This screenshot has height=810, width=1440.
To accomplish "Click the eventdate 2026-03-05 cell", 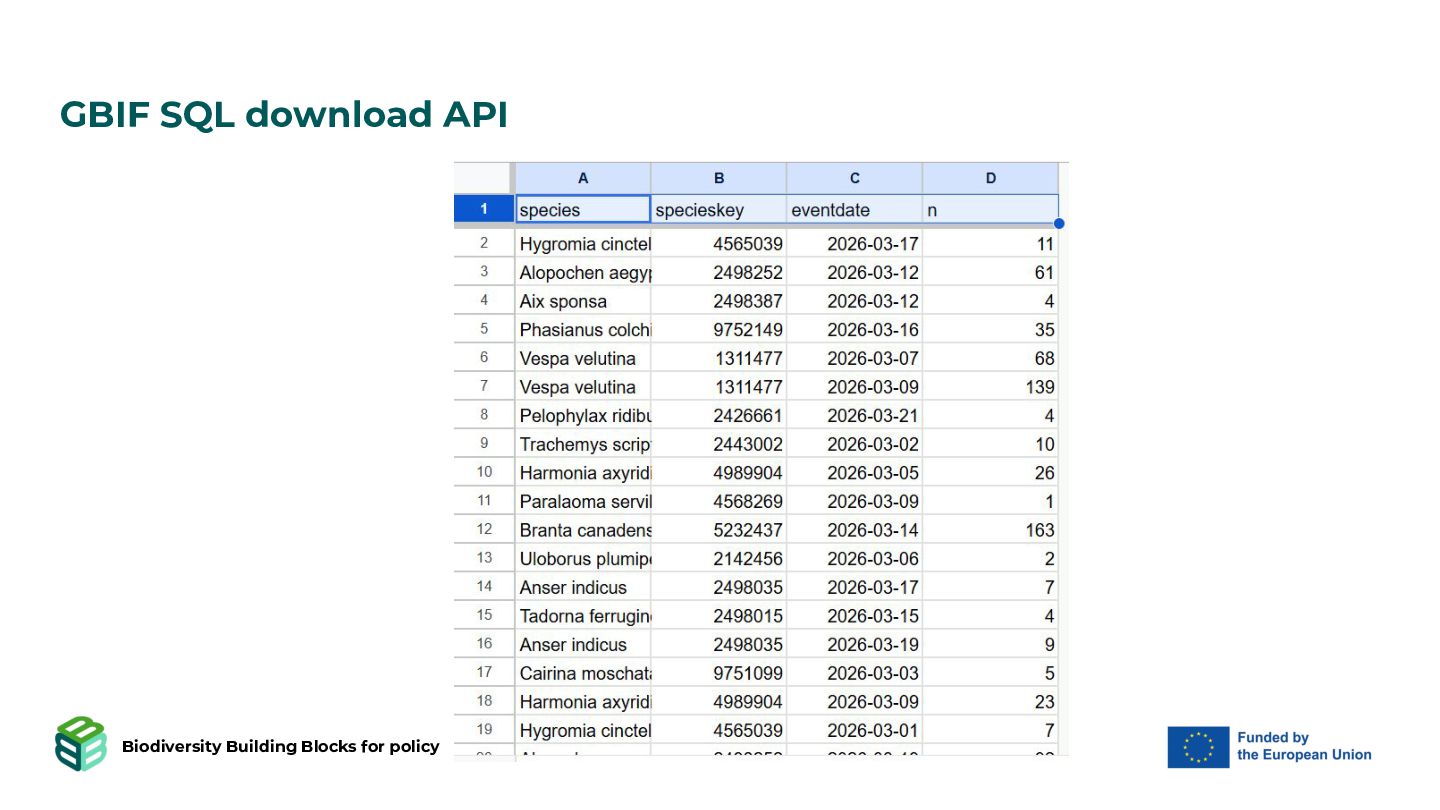I will (855, 472).
